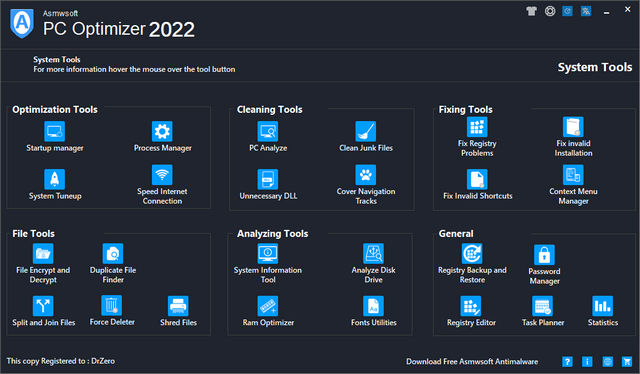Click the lifebuoy support icon in title bar
The width and height of the screenshot is (640, 374).
pos(550,11)
